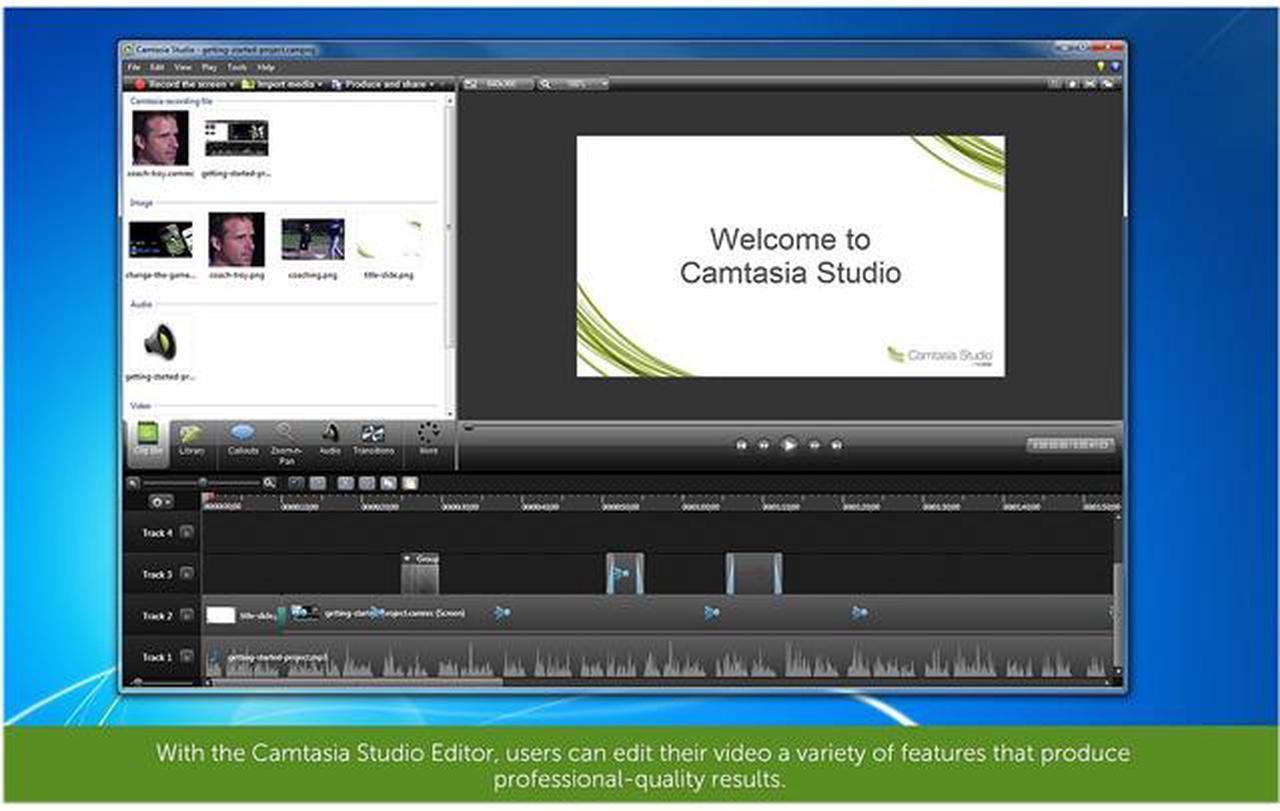The width and height of the screenshot is (1280, 811).
Task: Click the Import media folder icon
Action: (x=248, y=85)
